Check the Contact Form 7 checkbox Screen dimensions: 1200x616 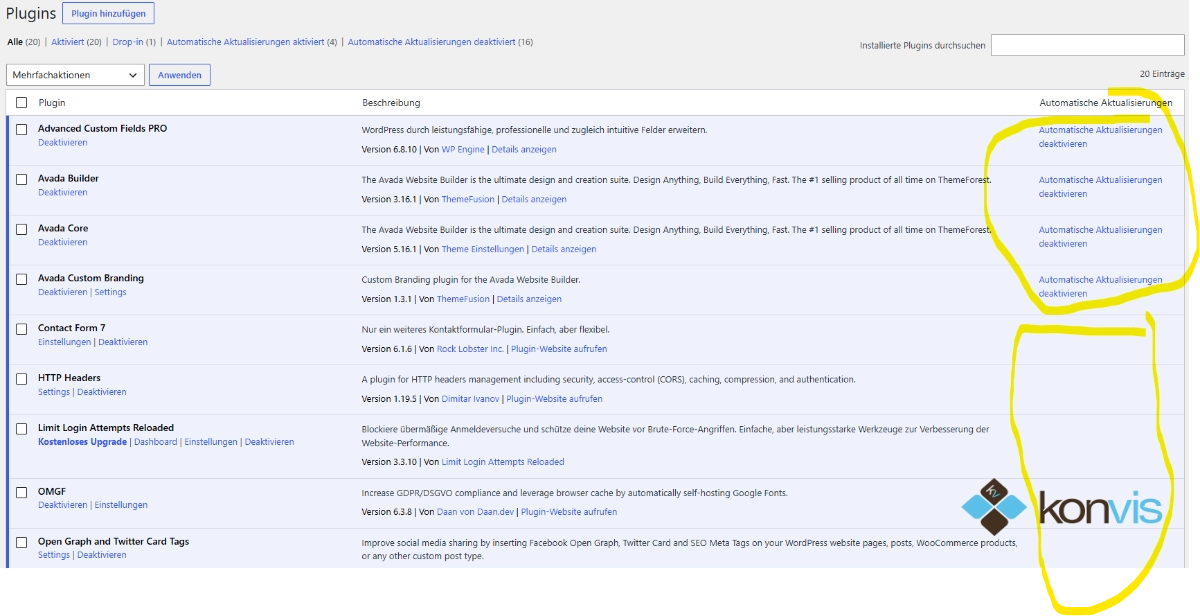pyautogui.click(x=21, y=329)
